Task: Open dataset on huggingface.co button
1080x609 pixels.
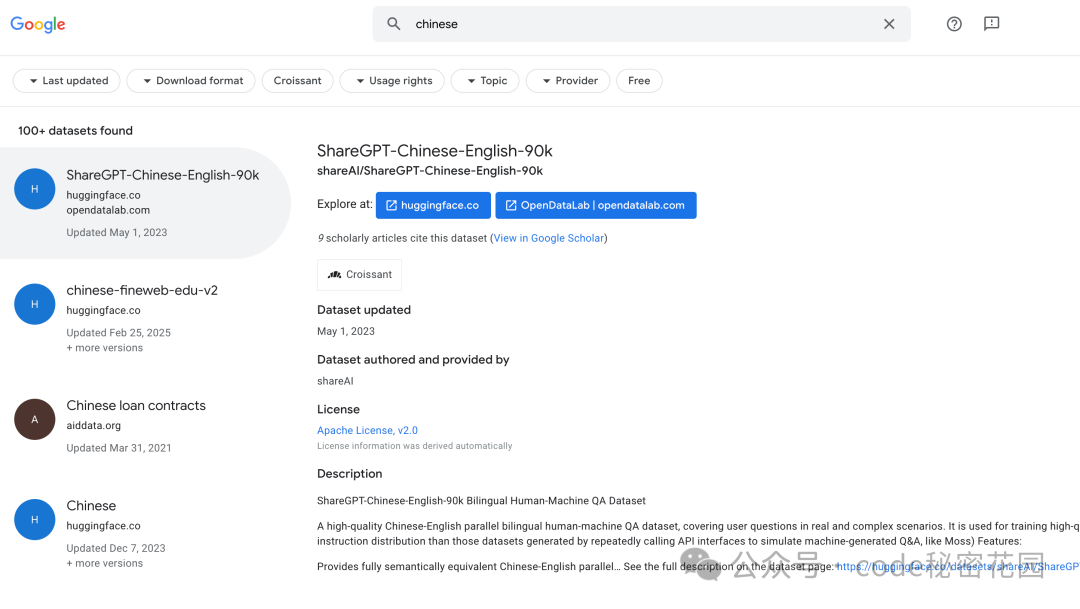Action: point(433,205)
